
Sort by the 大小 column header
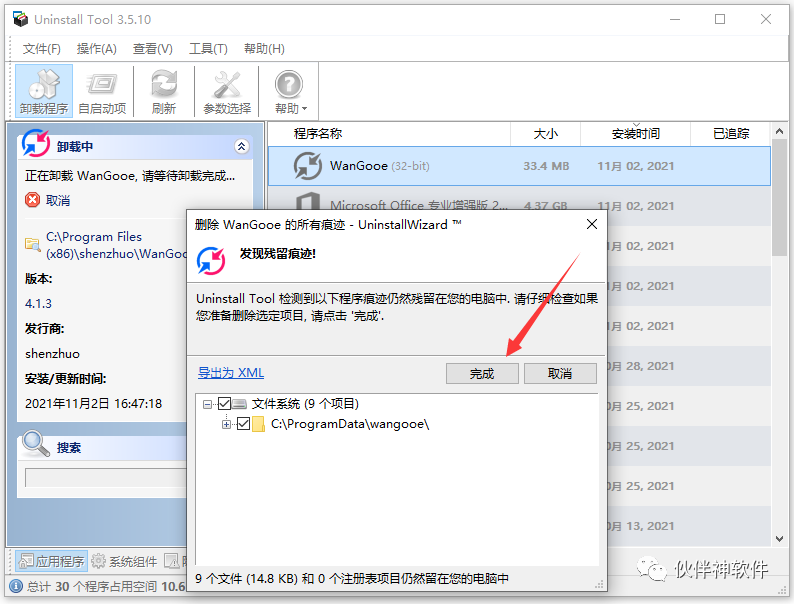click(545, 134)
